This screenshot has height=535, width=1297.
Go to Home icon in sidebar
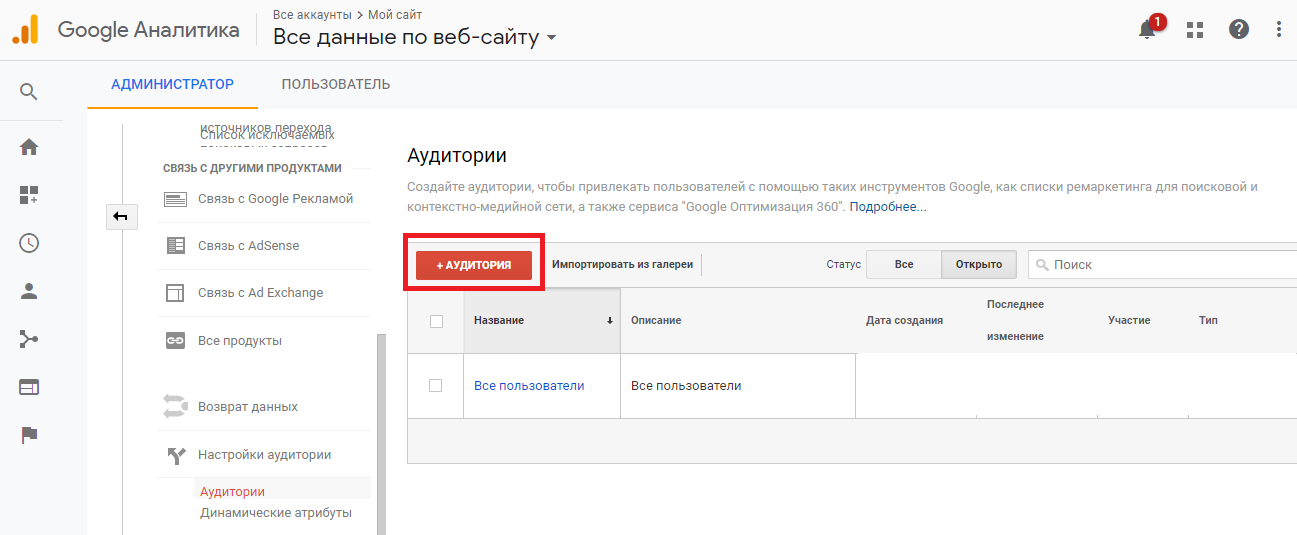[29, 147]
